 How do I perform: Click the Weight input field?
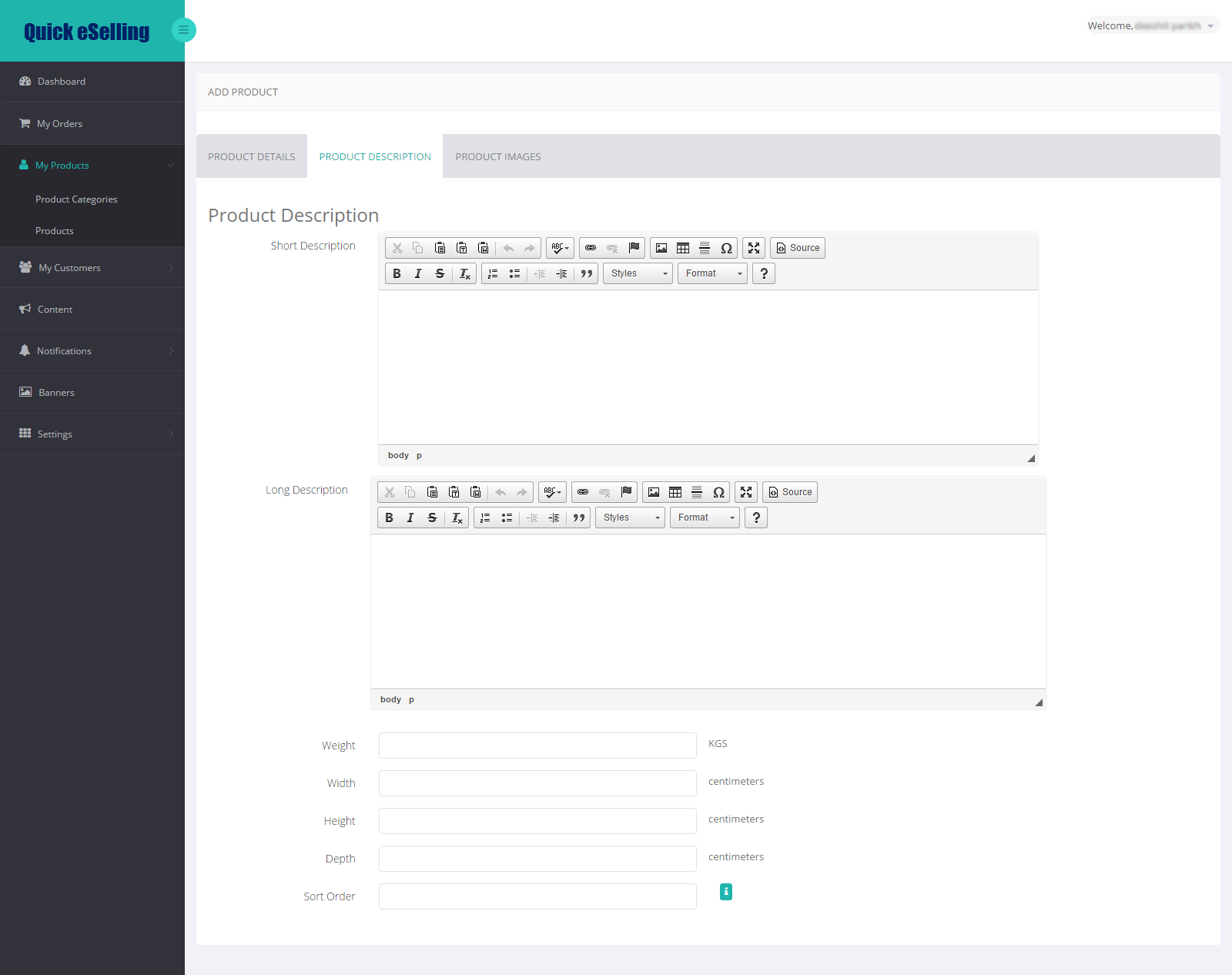coord(537,745)
